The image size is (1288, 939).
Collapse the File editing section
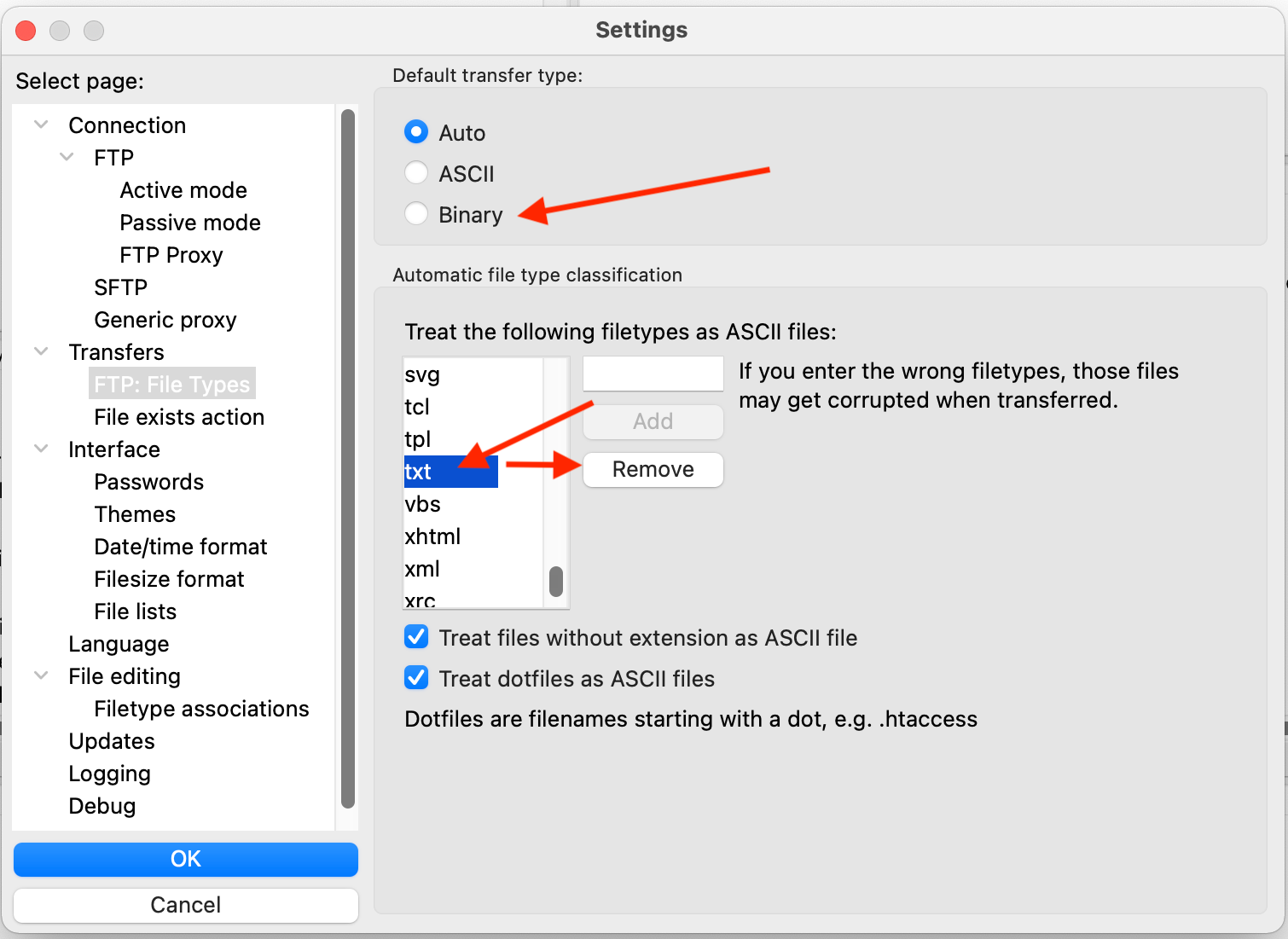[x=40, y=675]
